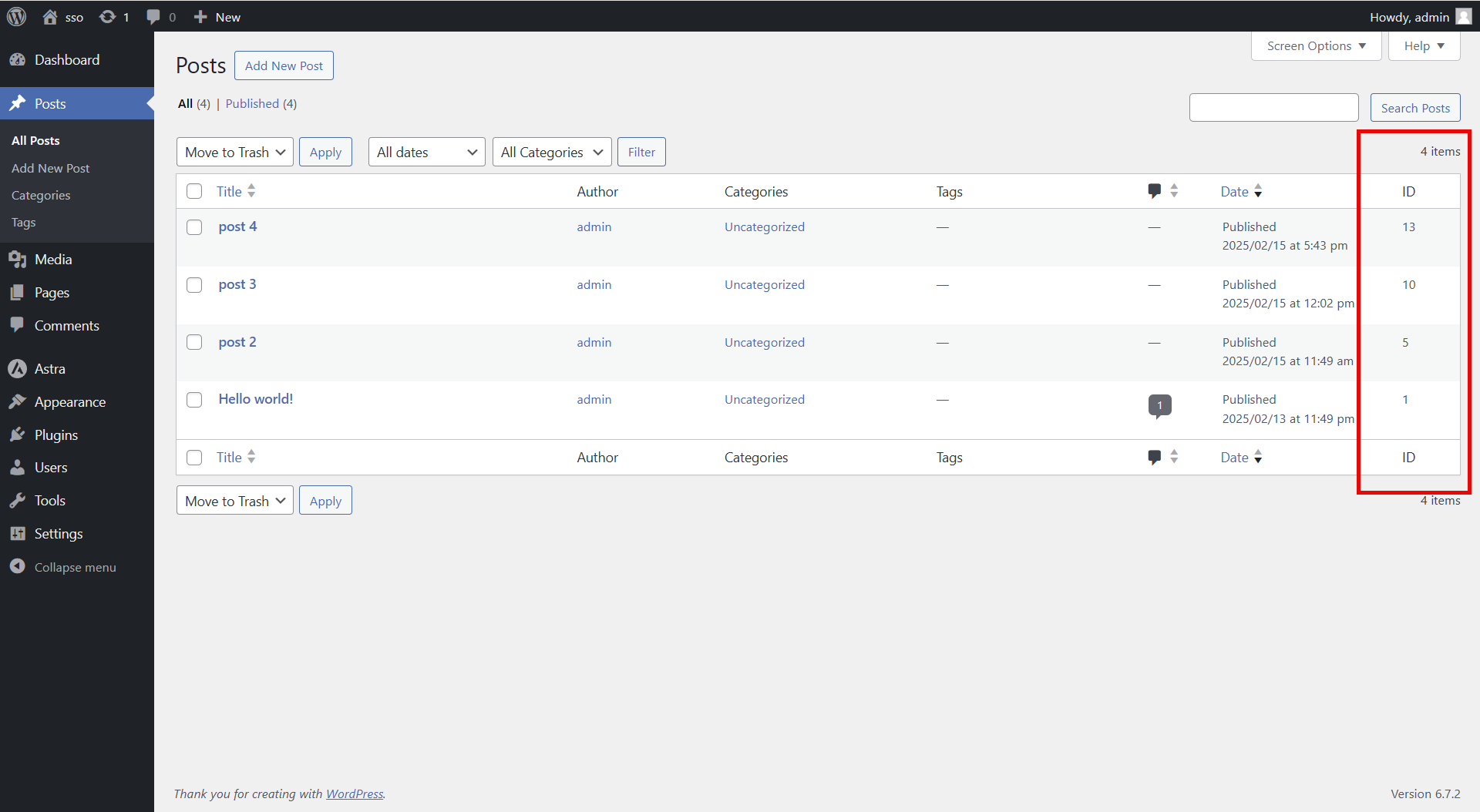This screenshot has height=812, width=1480.
Task: Click into the search posts field
Action: 1273,108
